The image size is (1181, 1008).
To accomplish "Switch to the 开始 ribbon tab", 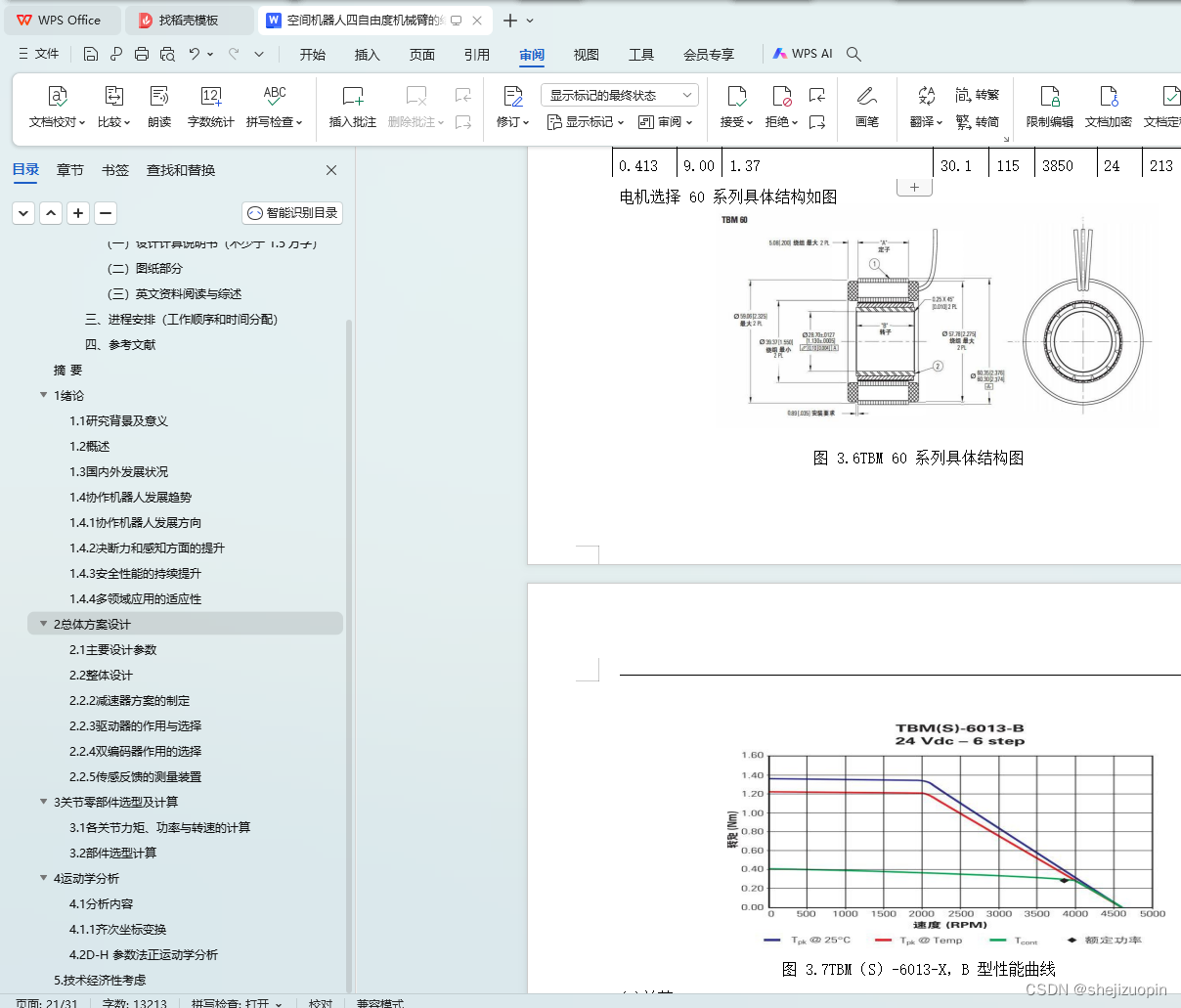I will point(313,54).
